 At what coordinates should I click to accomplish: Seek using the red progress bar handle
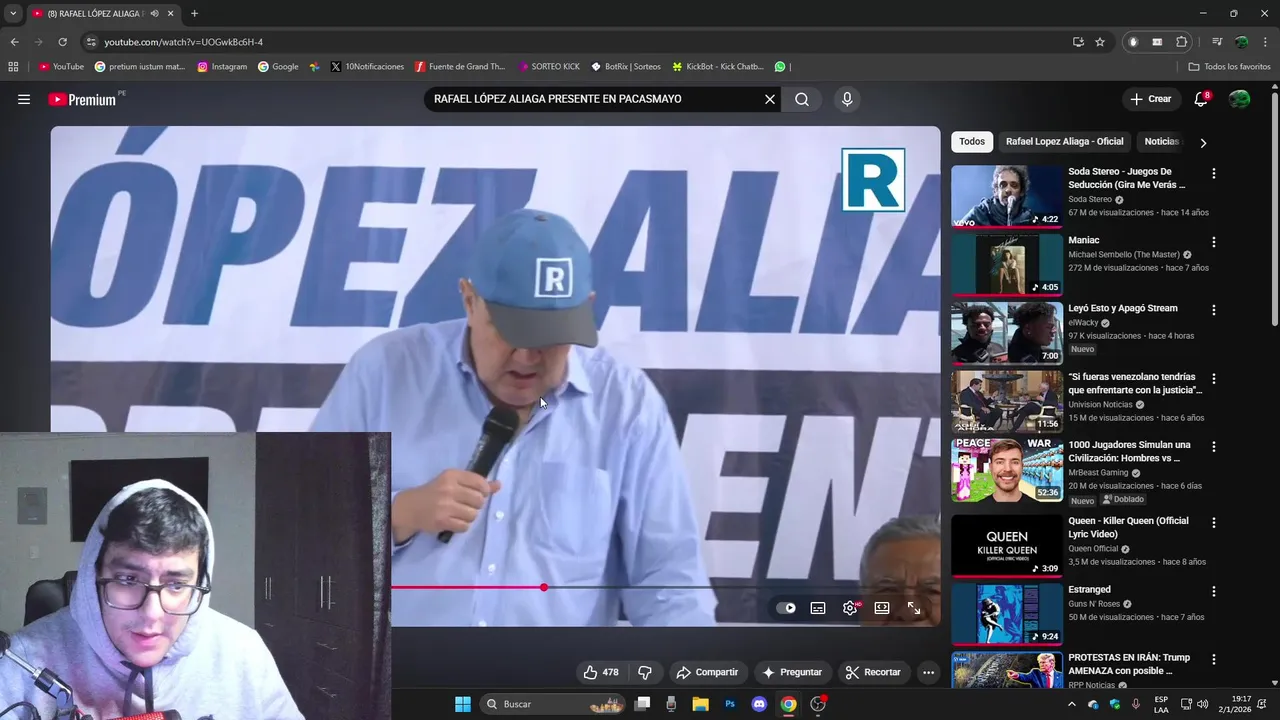[544, 587]
